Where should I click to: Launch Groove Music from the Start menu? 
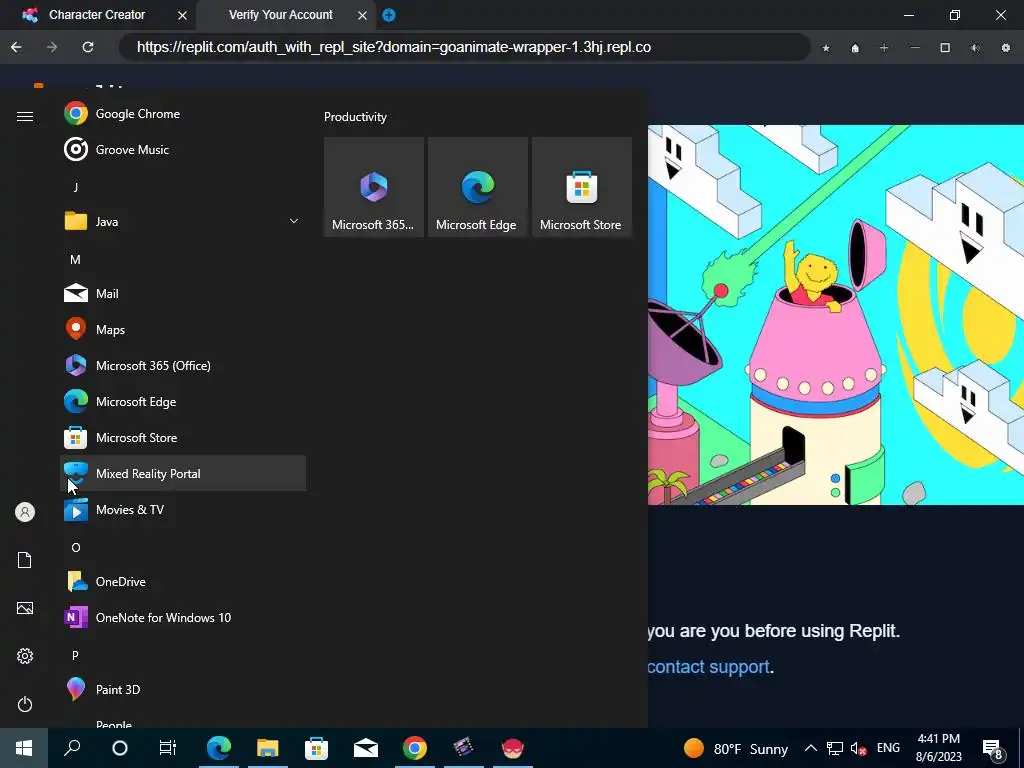[183, 150]
